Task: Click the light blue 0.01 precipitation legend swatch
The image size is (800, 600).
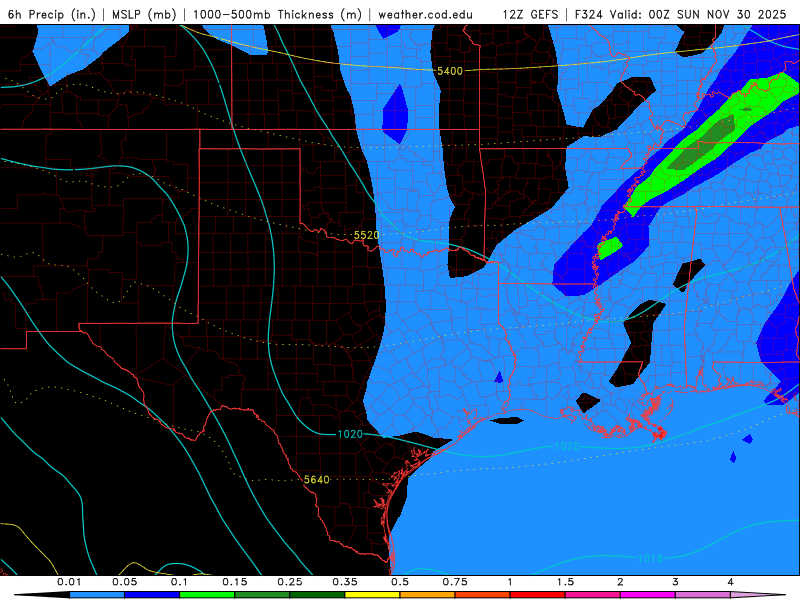Action: (97, 595)
